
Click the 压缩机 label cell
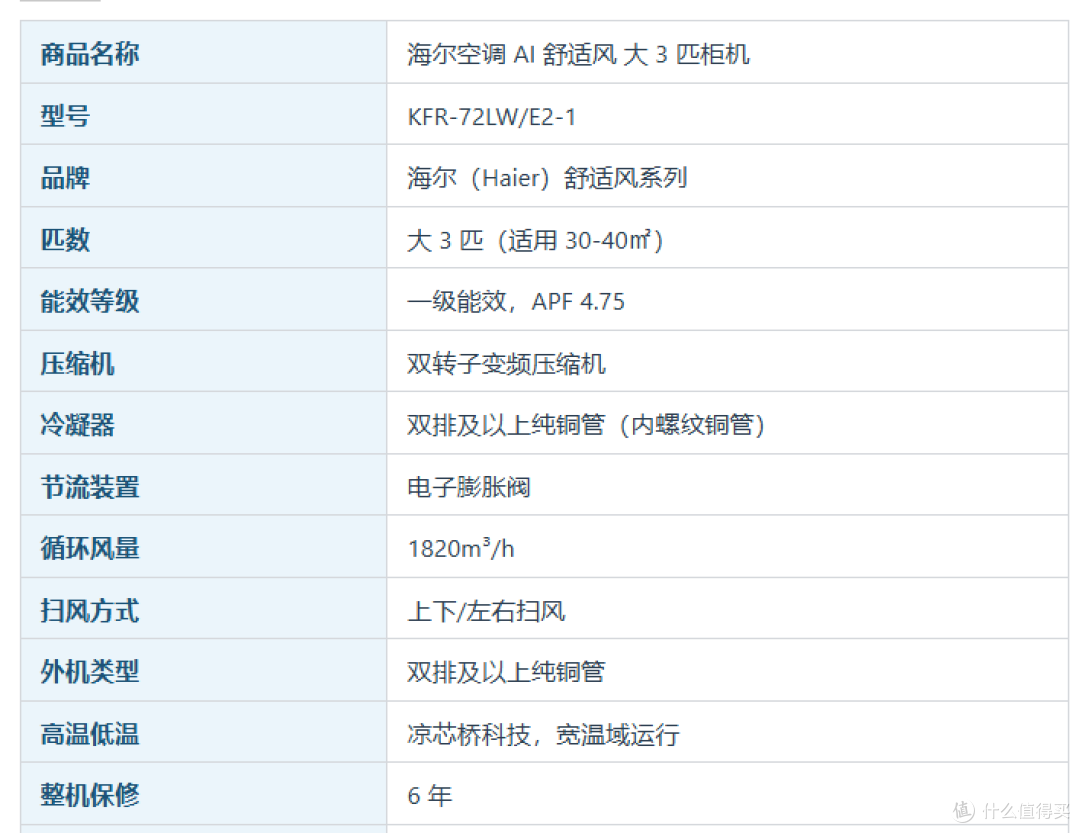click(x=203, y=362)
